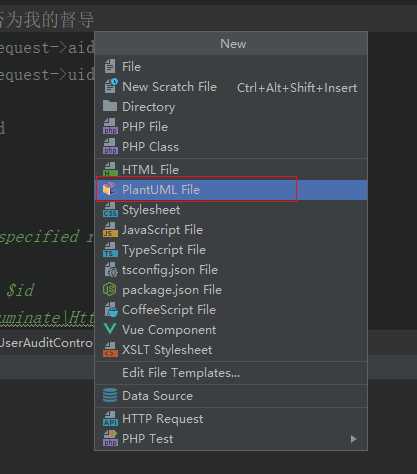Click the PlantUML File icon
Viewport: 417px width, 474px height.
(109, 189)
